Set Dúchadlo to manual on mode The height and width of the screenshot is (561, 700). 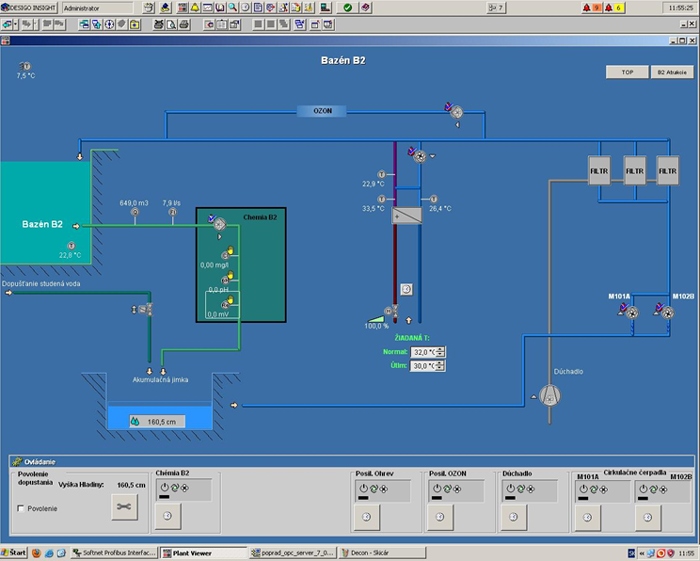(530, 489)
